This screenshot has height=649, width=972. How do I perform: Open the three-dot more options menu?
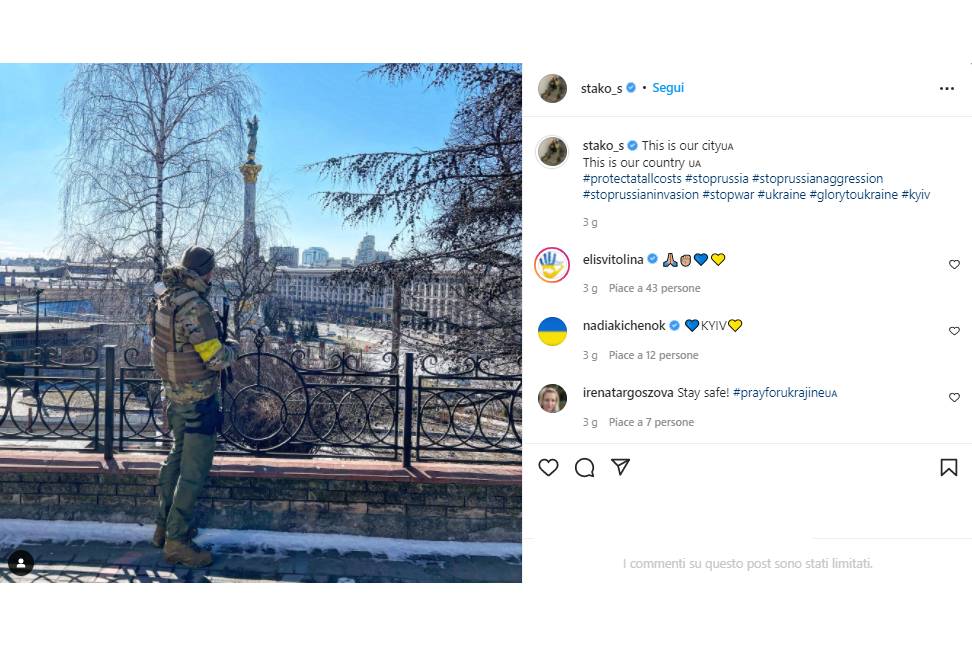pos(947,89)
